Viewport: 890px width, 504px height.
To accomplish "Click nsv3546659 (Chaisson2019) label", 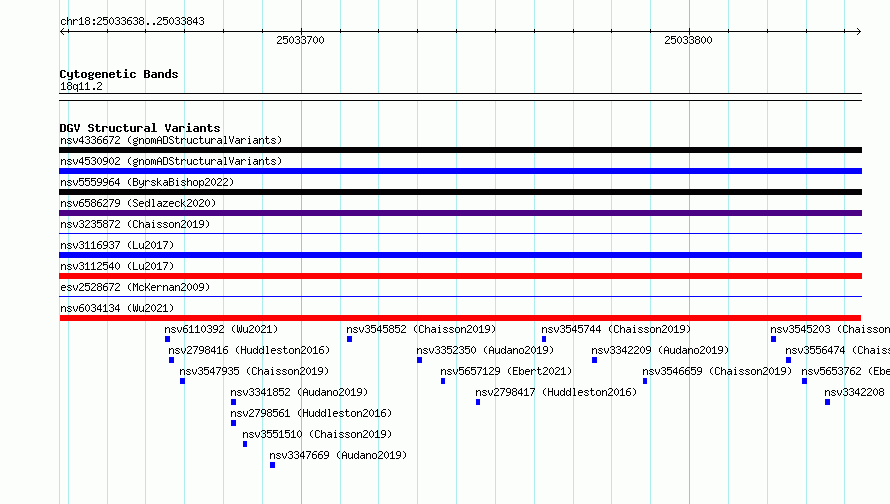I will [717, 371].
